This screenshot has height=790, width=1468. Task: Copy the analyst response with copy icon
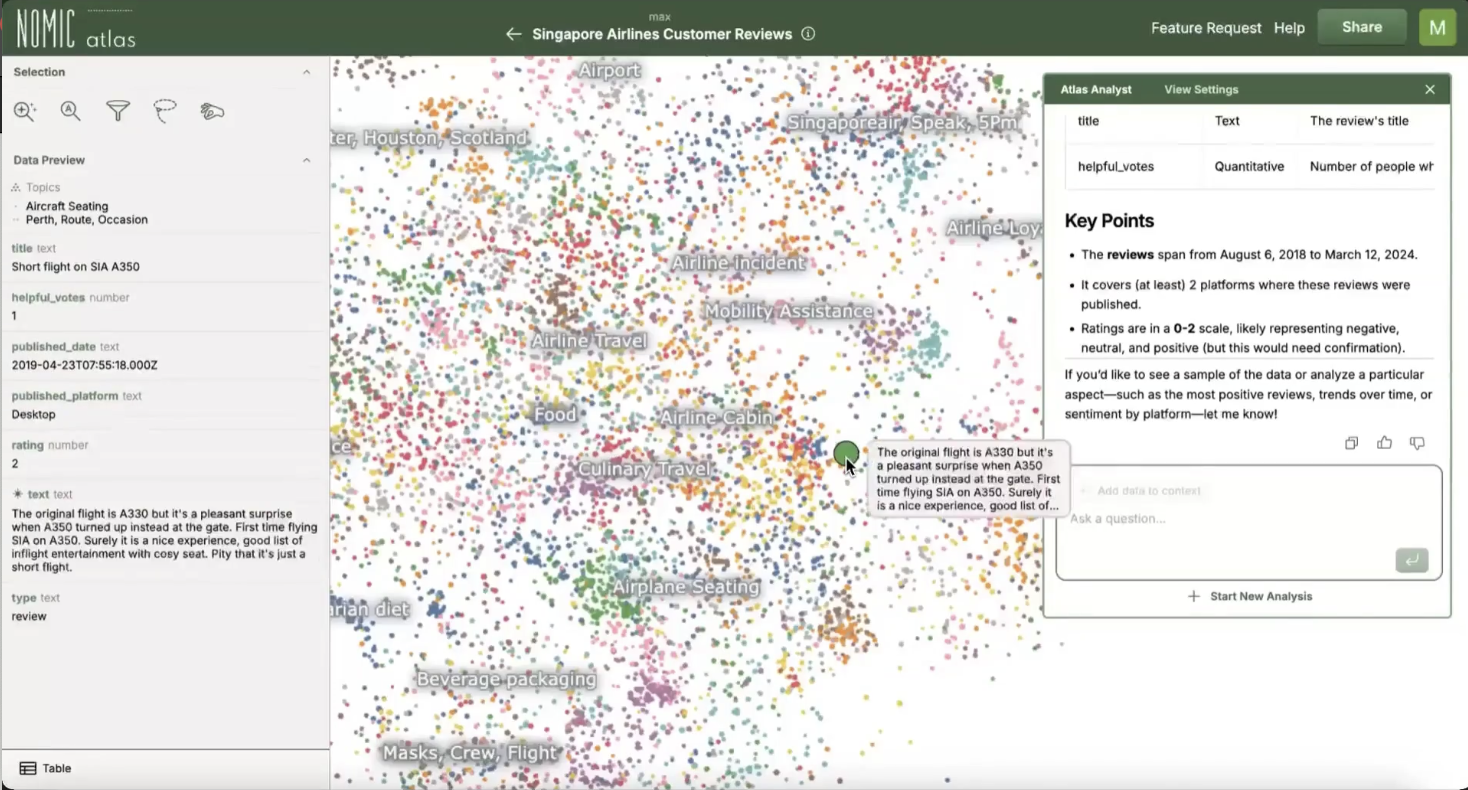[x=1351, y=443]
